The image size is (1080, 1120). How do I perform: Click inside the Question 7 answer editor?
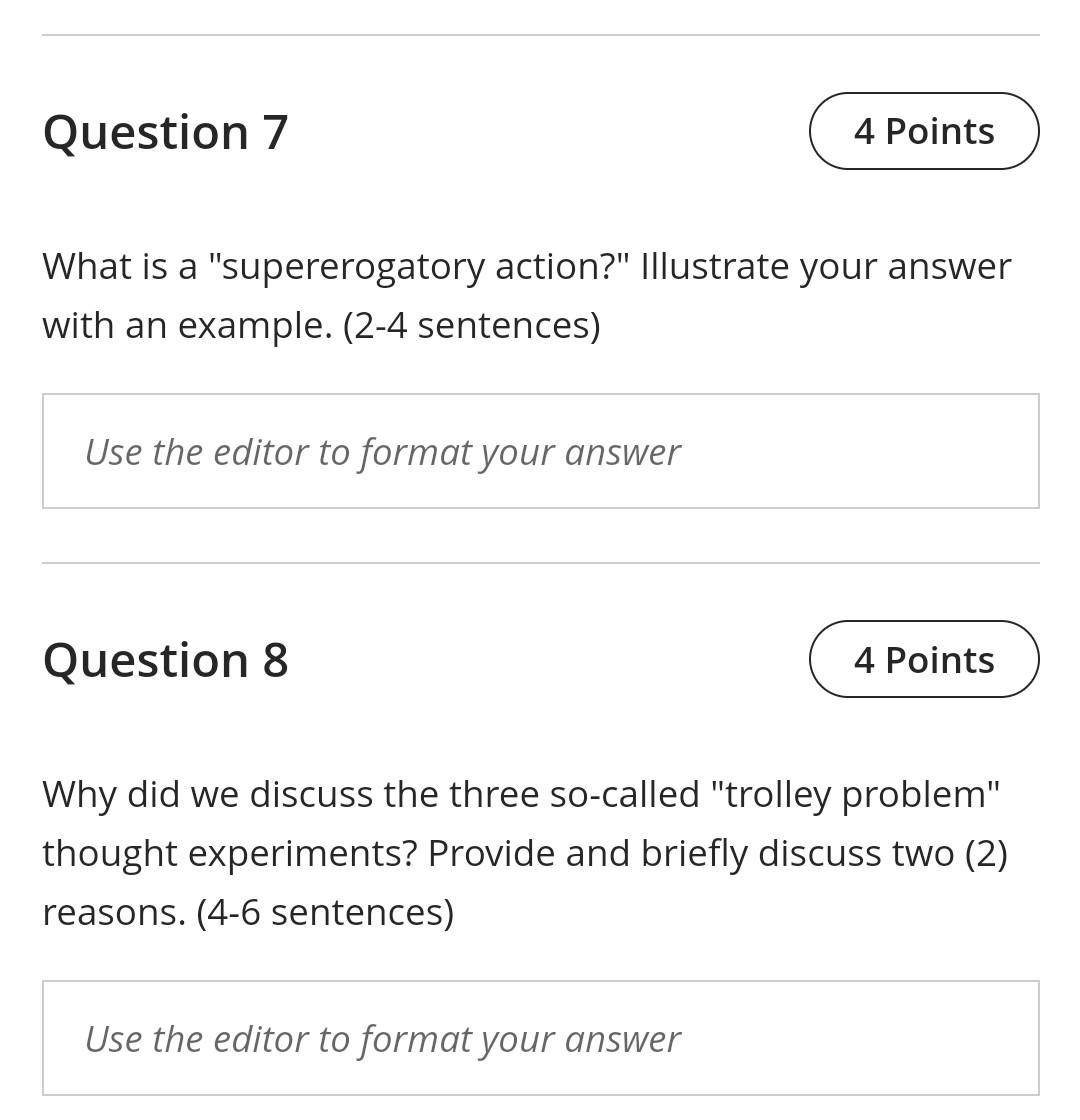tap(540, 450)
